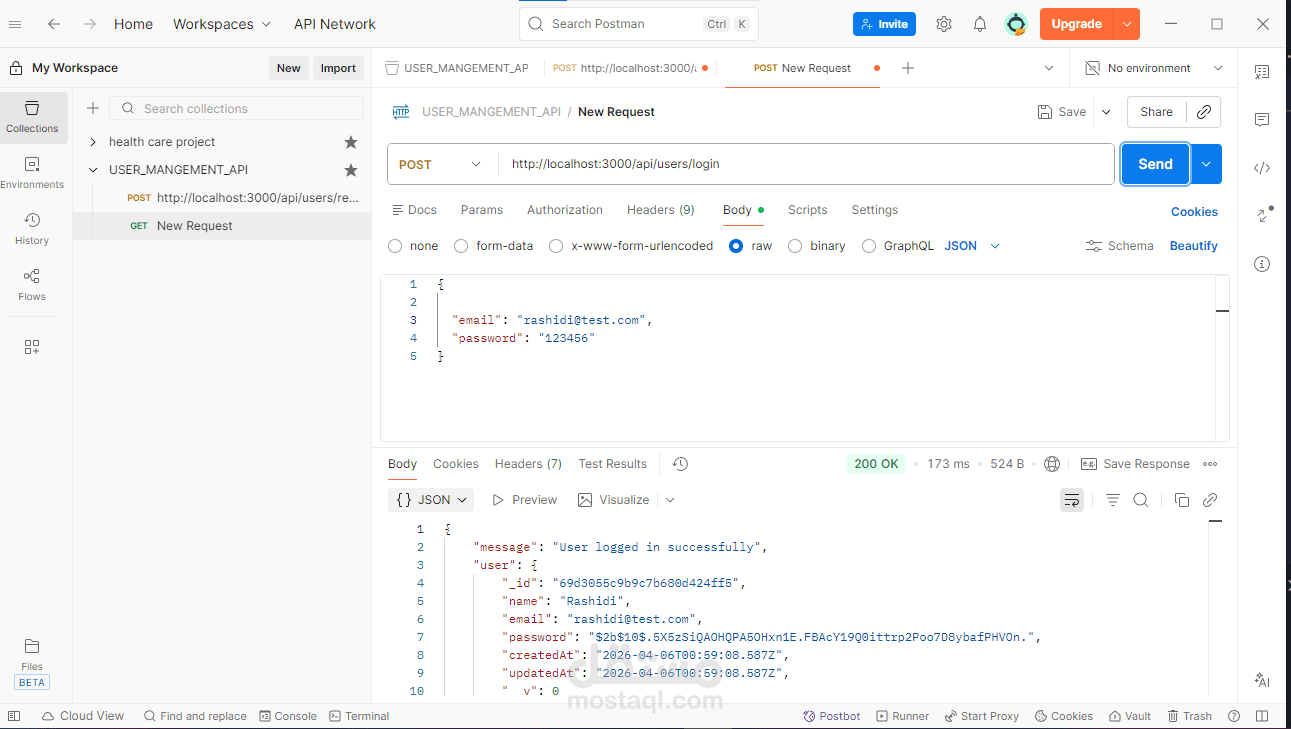The height and width of the screenshot is (729, 1291).
Task: Open the JSON raw format dropdown
Action: tap(972, 246)
